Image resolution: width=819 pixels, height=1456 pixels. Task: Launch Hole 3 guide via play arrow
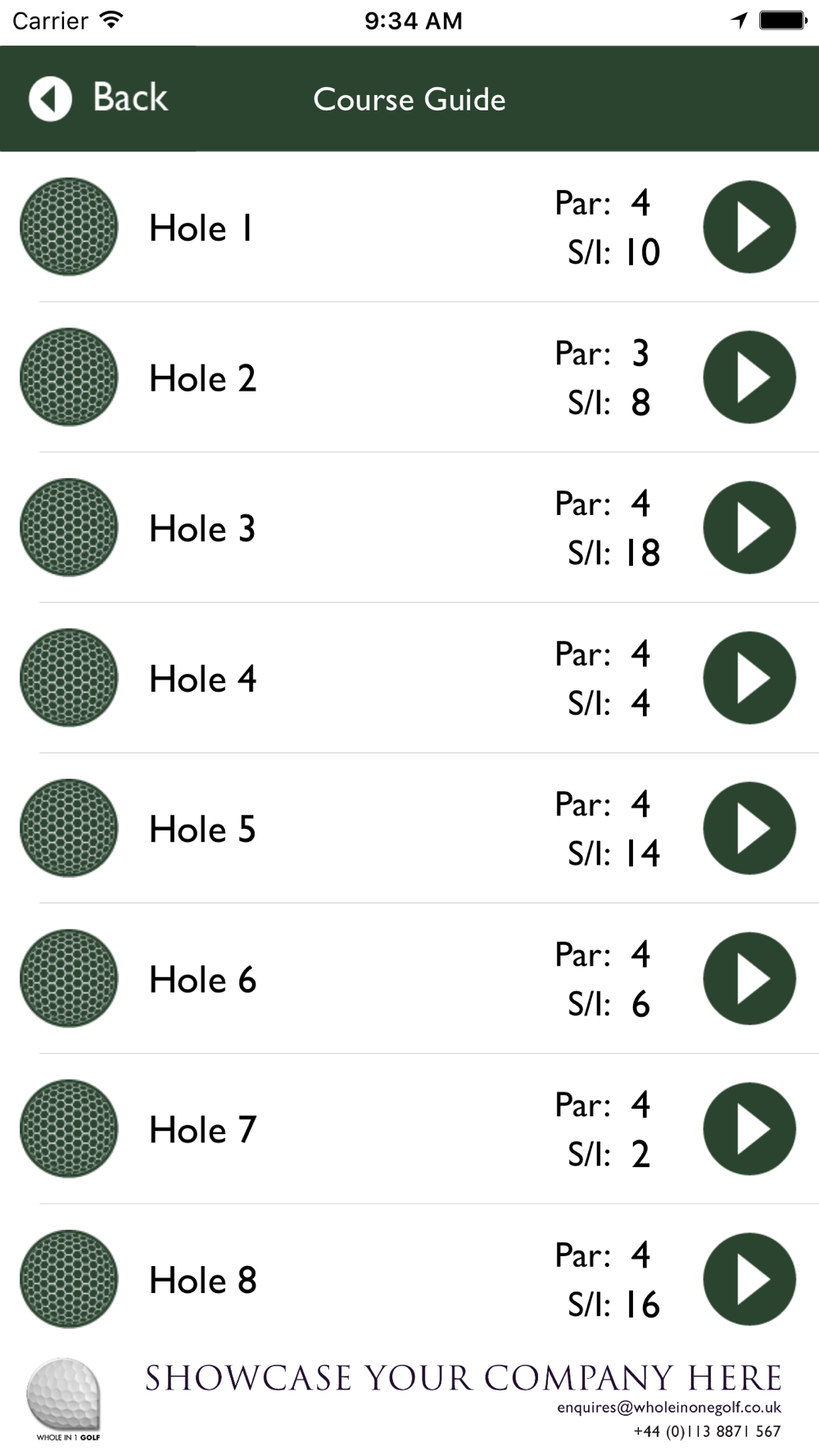[x=749, y=527]
